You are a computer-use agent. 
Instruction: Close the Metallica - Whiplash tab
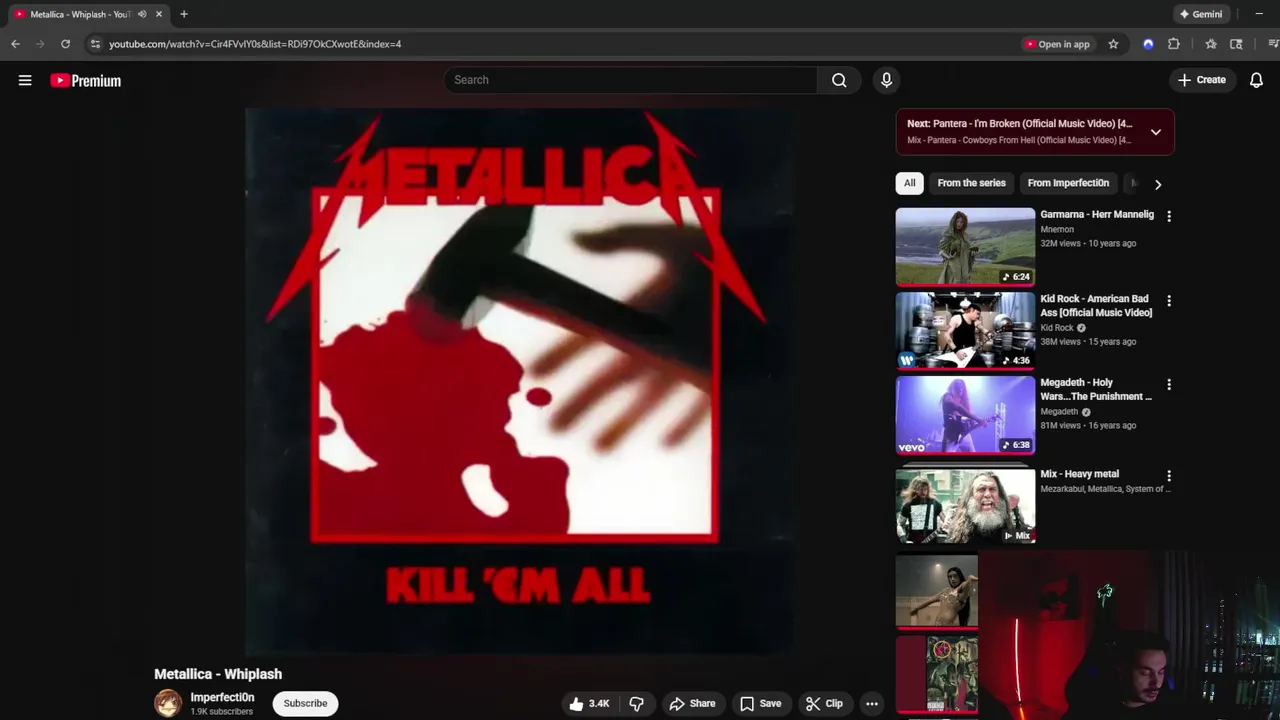tap(158, 14)
